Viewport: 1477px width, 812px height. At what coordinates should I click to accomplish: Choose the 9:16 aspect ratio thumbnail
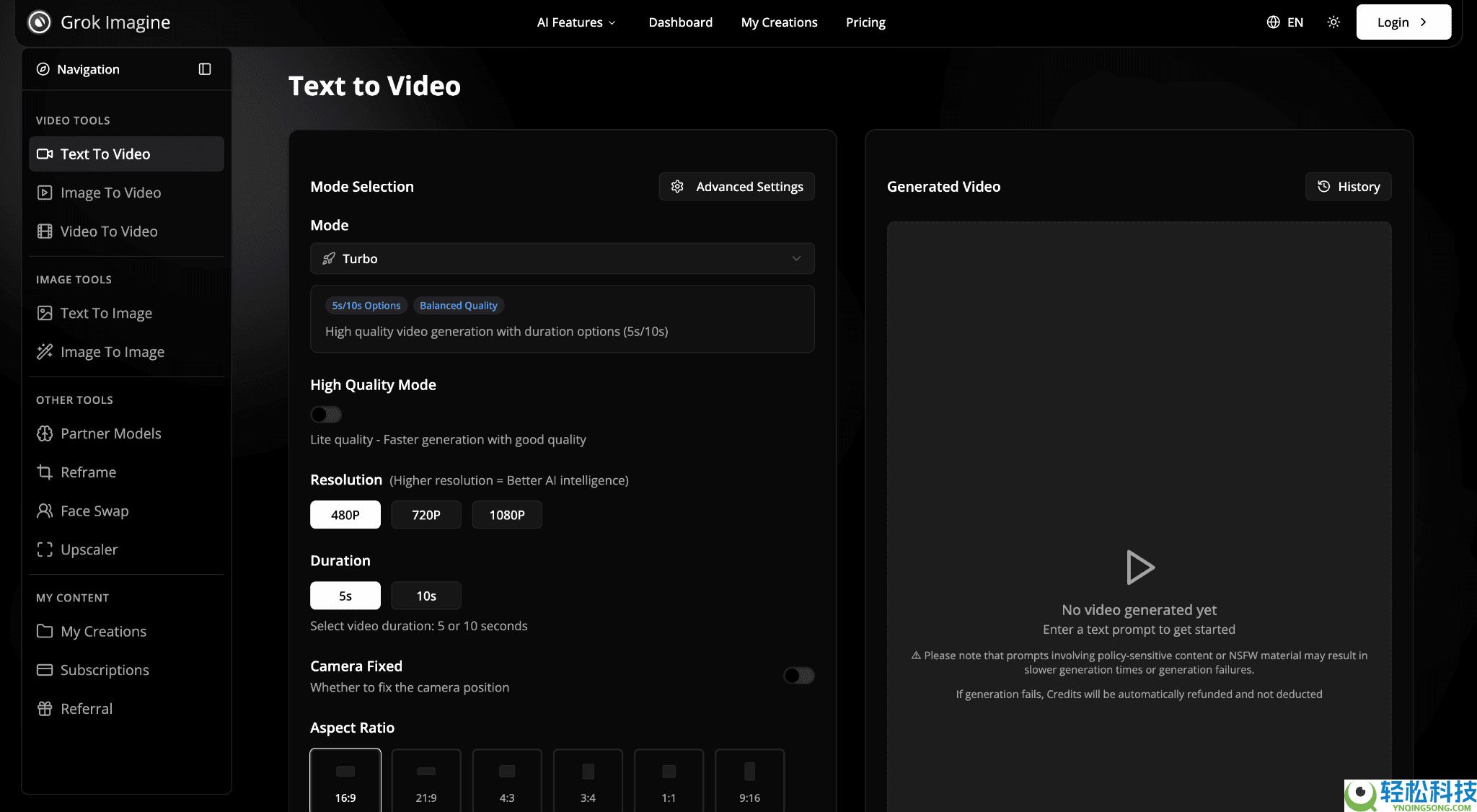749,782
